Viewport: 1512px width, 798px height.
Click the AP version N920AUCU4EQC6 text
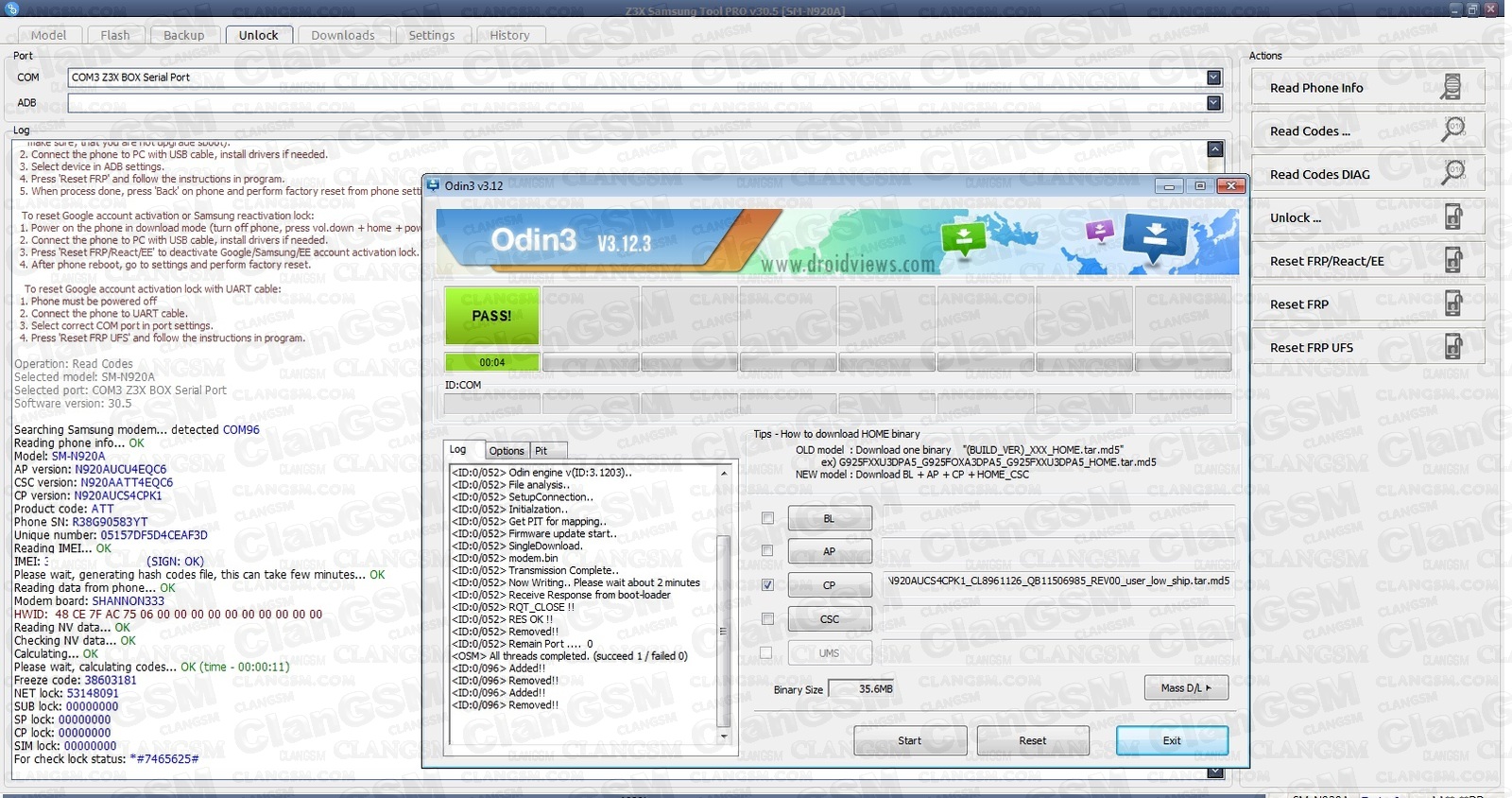click(120, 469)
